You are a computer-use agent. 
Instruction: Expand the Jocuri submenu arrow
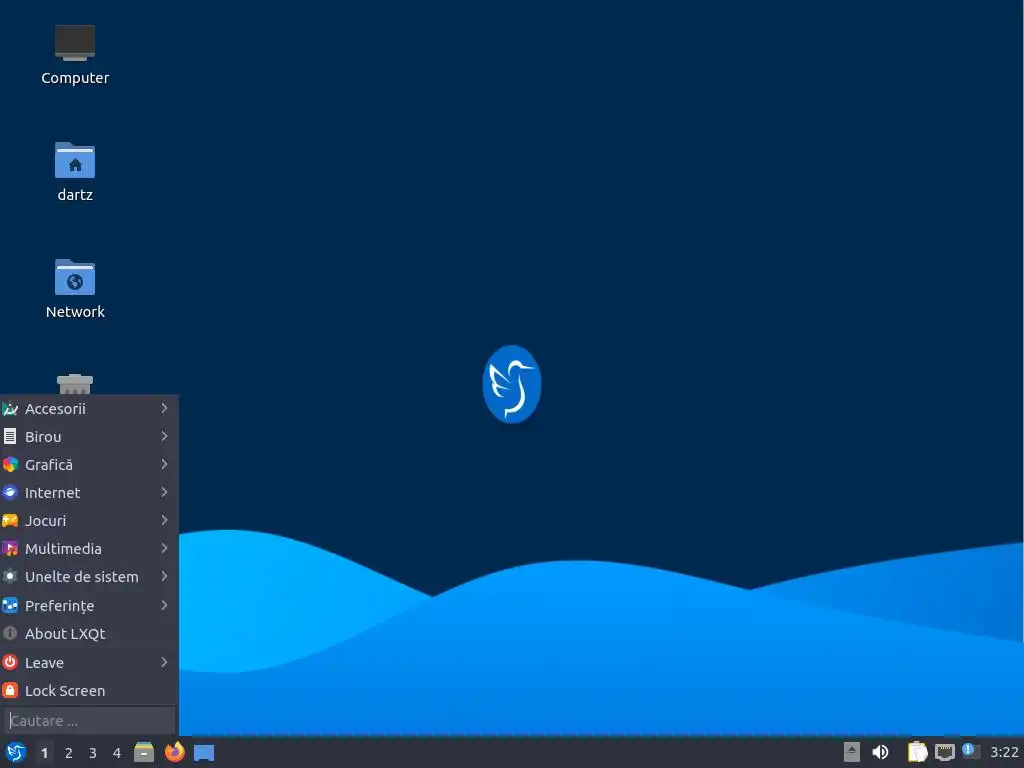[165, 520]
